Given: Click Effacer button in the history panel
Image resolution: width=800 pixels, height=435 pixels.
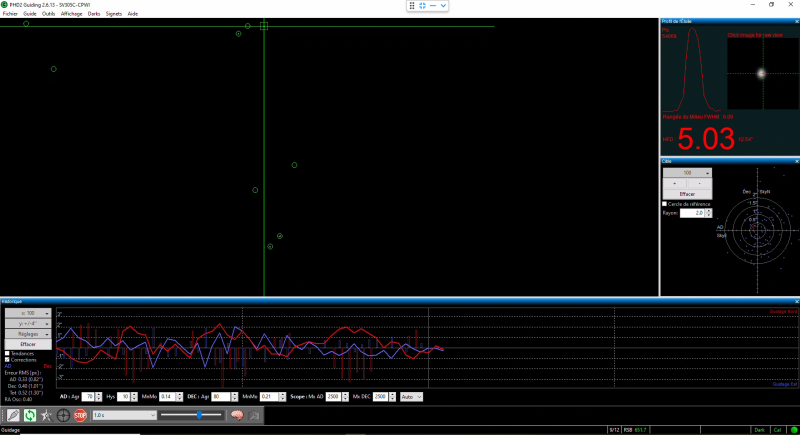Looking at the screenshot, I should click(x=28, y=344).
